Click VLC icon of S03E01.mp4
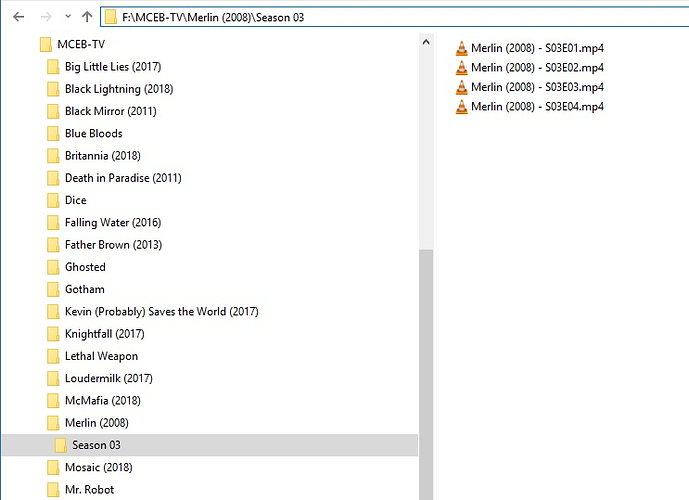Viewport: 689px width, 500px height. (x=461, y=48)
